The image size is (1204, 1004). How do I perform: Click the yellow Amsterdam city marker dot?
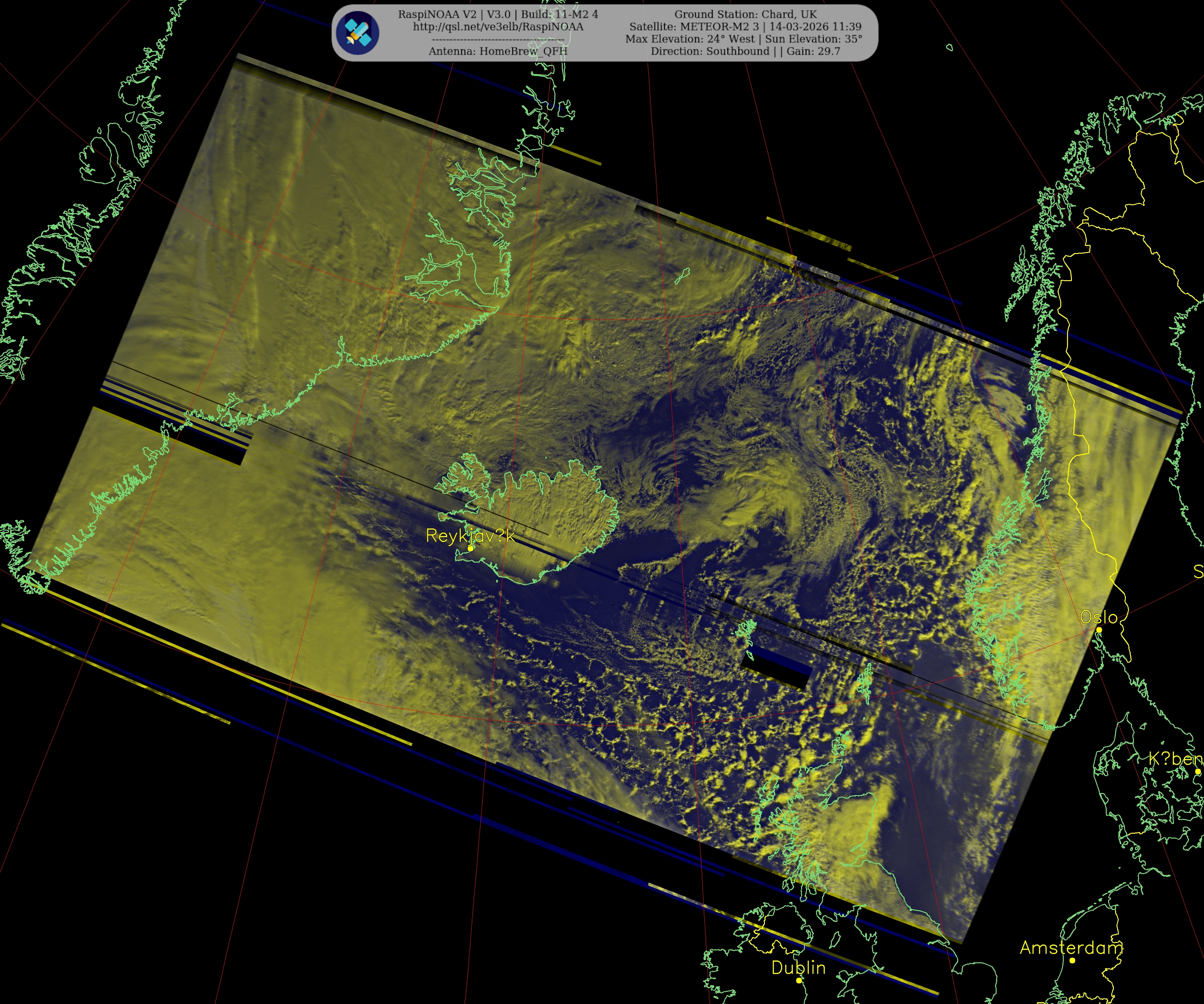coord(1072,960)
